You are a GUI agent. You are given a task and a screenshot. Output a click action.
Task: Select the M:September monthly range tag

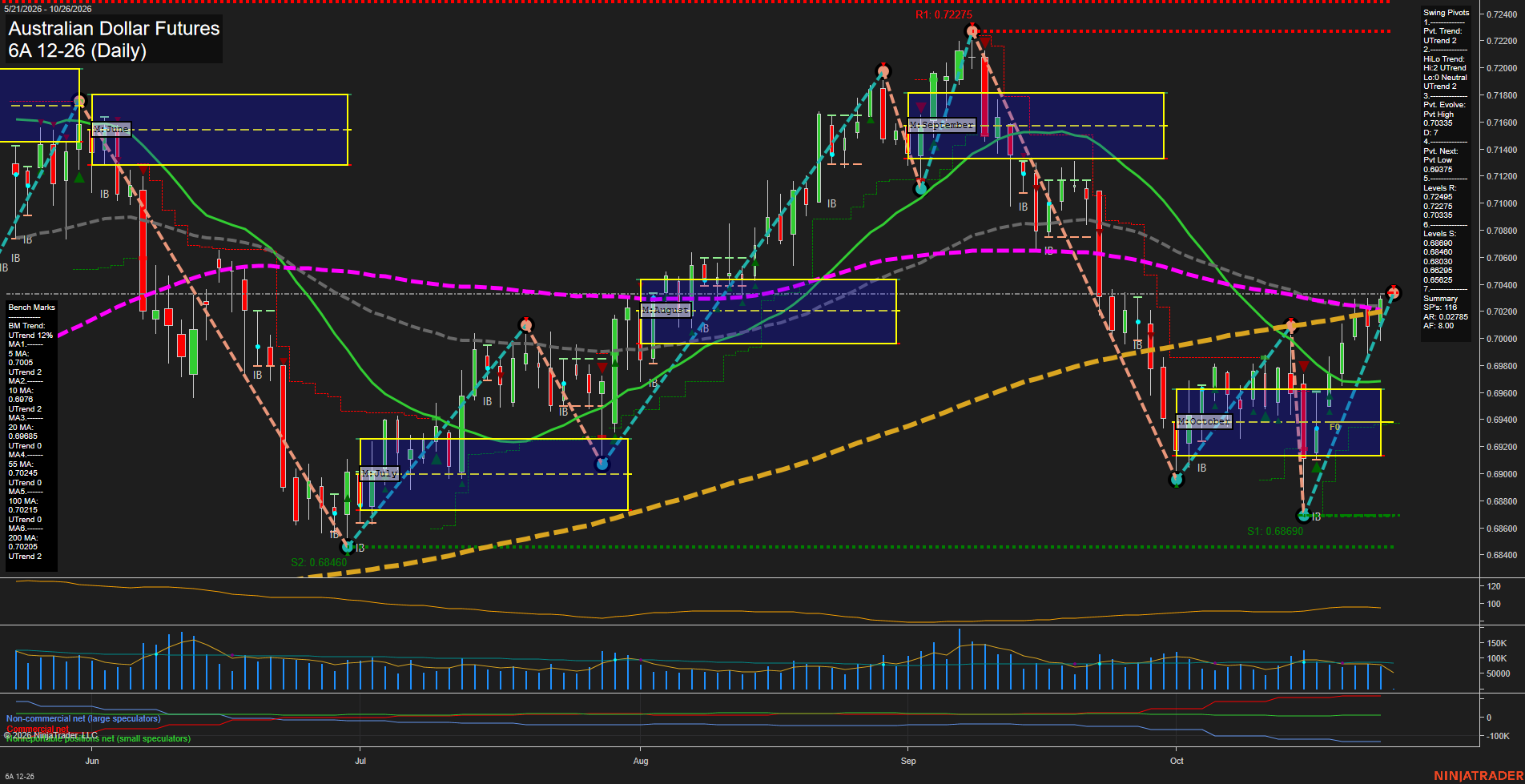pyautogui.click(x=942, y=125)
